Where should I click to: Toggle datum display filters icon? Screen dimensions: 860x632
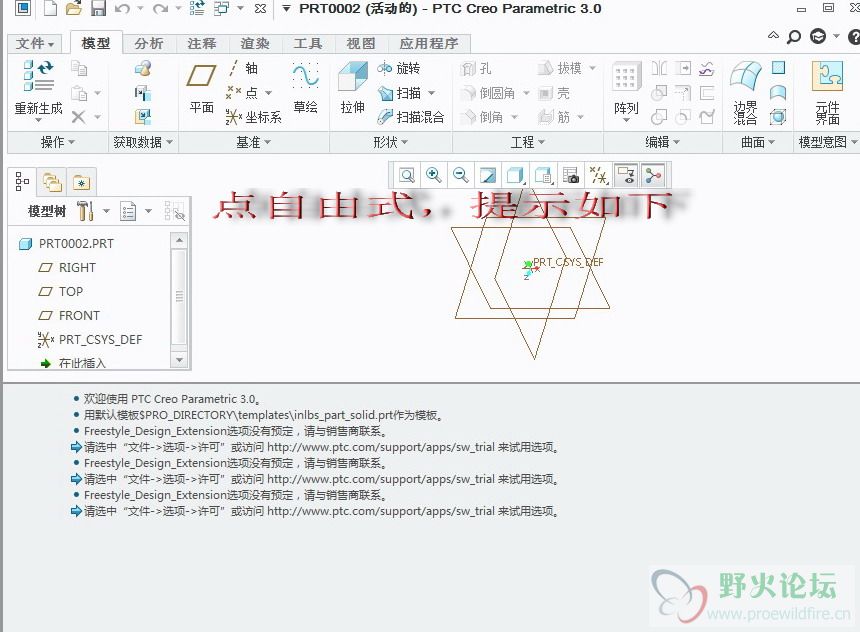pos(599,176)
